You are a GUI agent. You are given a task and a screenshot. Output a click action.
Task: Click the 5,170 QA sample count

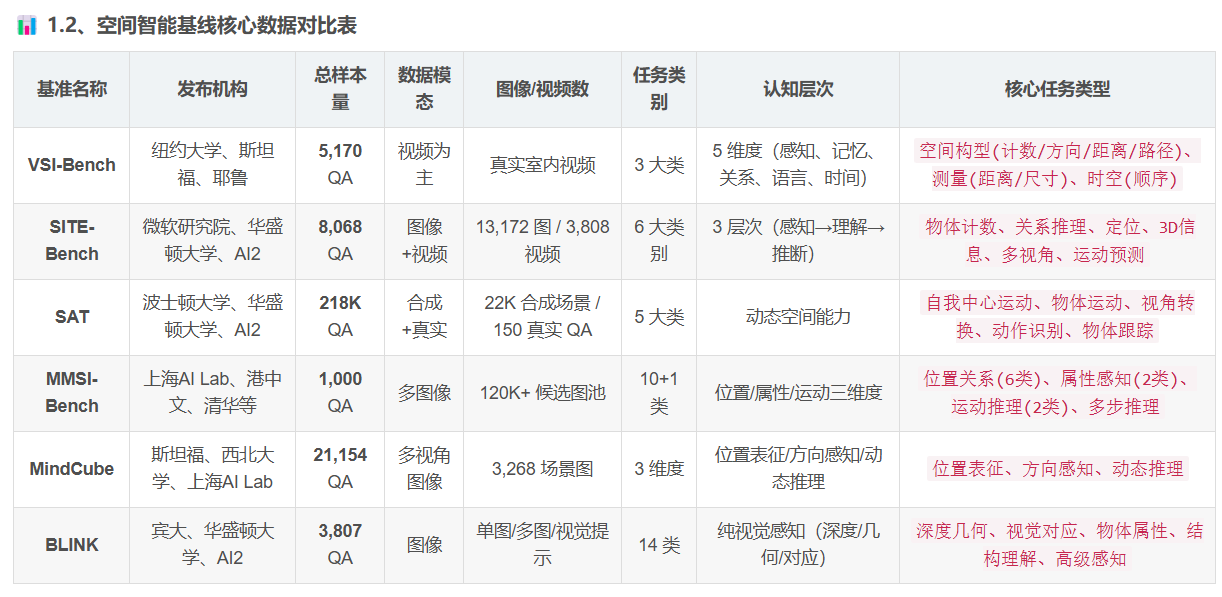340,165
